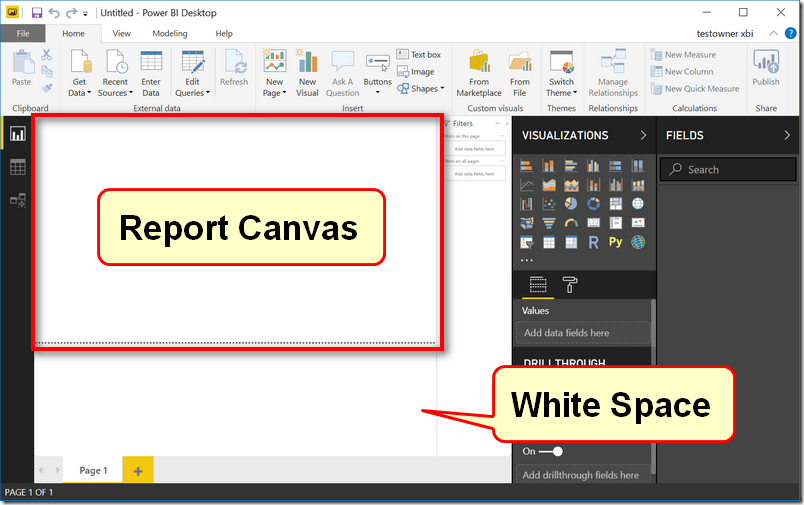Screen dimensions: 804x505
Task: Collapse the ribbon with the caret
Action: point(773,33)
